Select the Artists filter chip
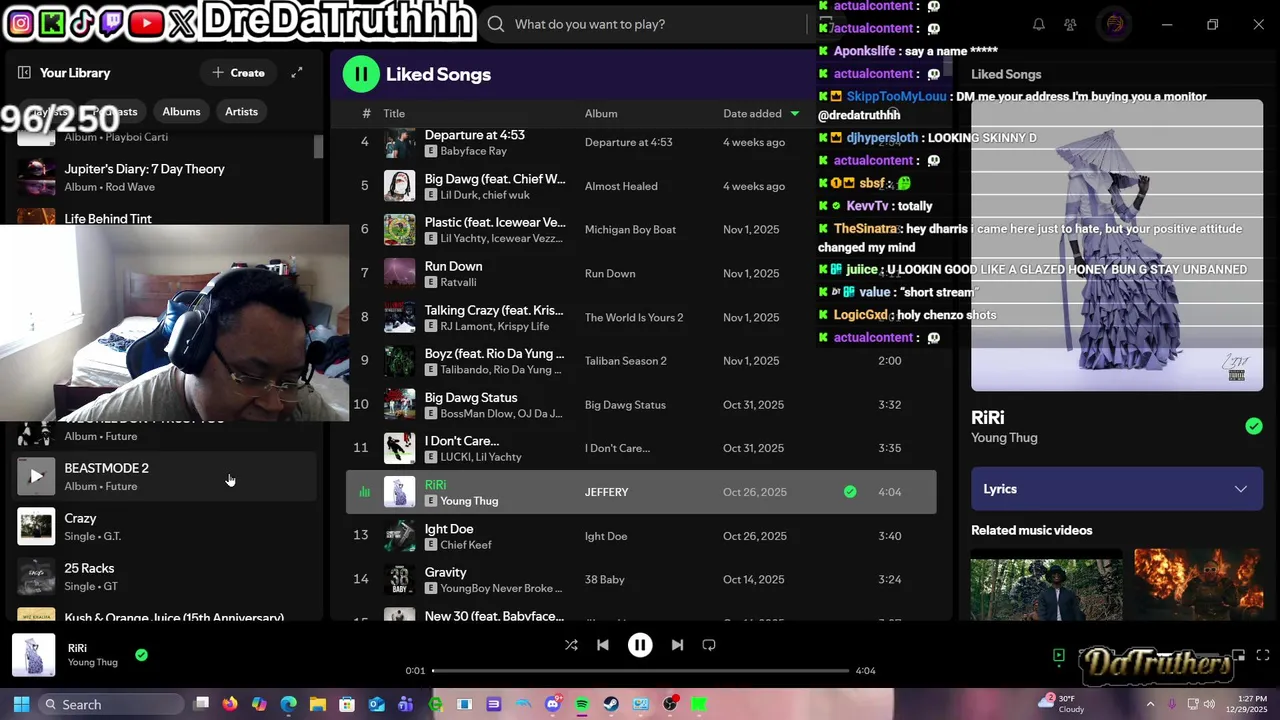Screen dimensions: 1280x720 point(241,111)
